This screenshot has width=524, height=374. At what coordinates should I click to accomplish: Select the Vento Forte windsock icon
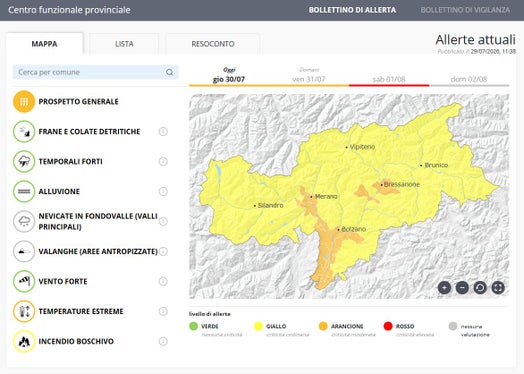[x=24, y=281]
